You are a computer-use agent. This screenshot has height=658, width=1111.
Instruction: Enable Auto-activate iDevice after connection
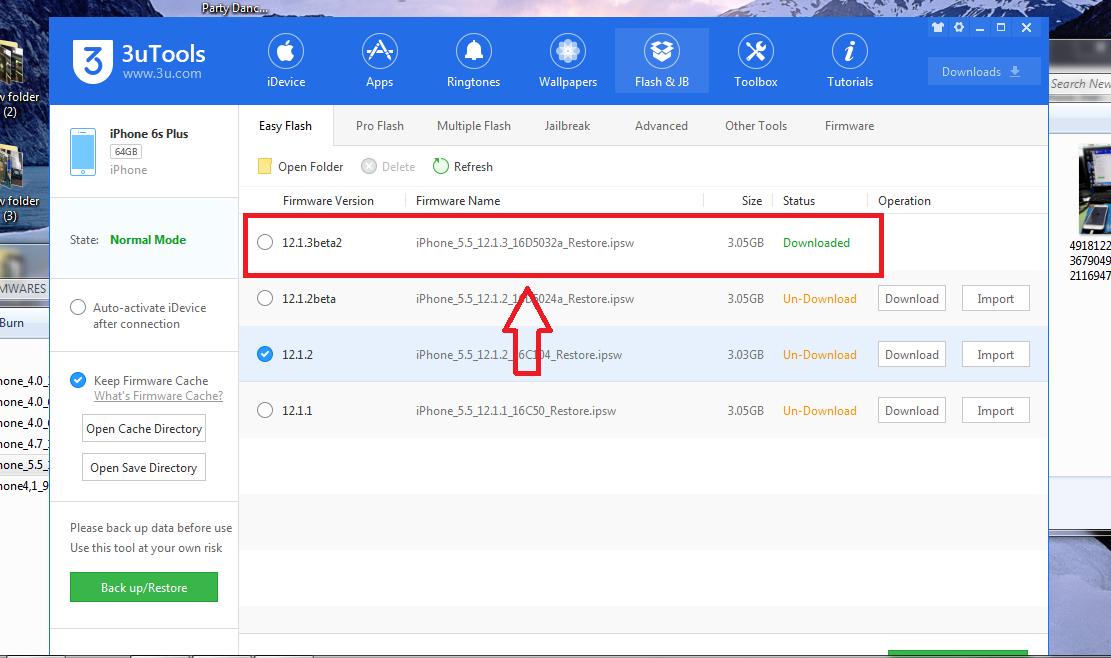tap(78, 307)
